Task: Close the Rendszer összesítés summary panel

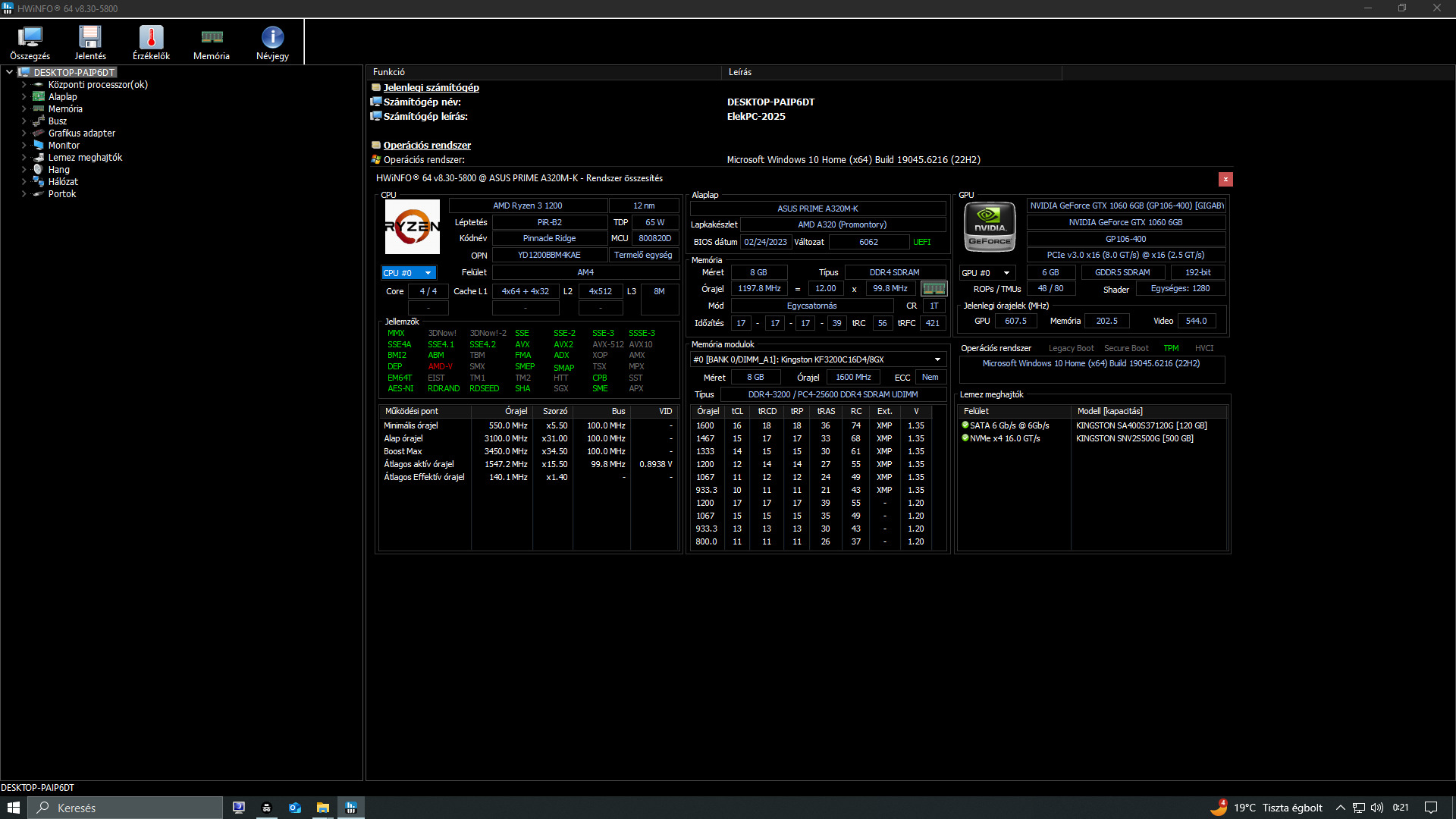Action: [1225, 179]
